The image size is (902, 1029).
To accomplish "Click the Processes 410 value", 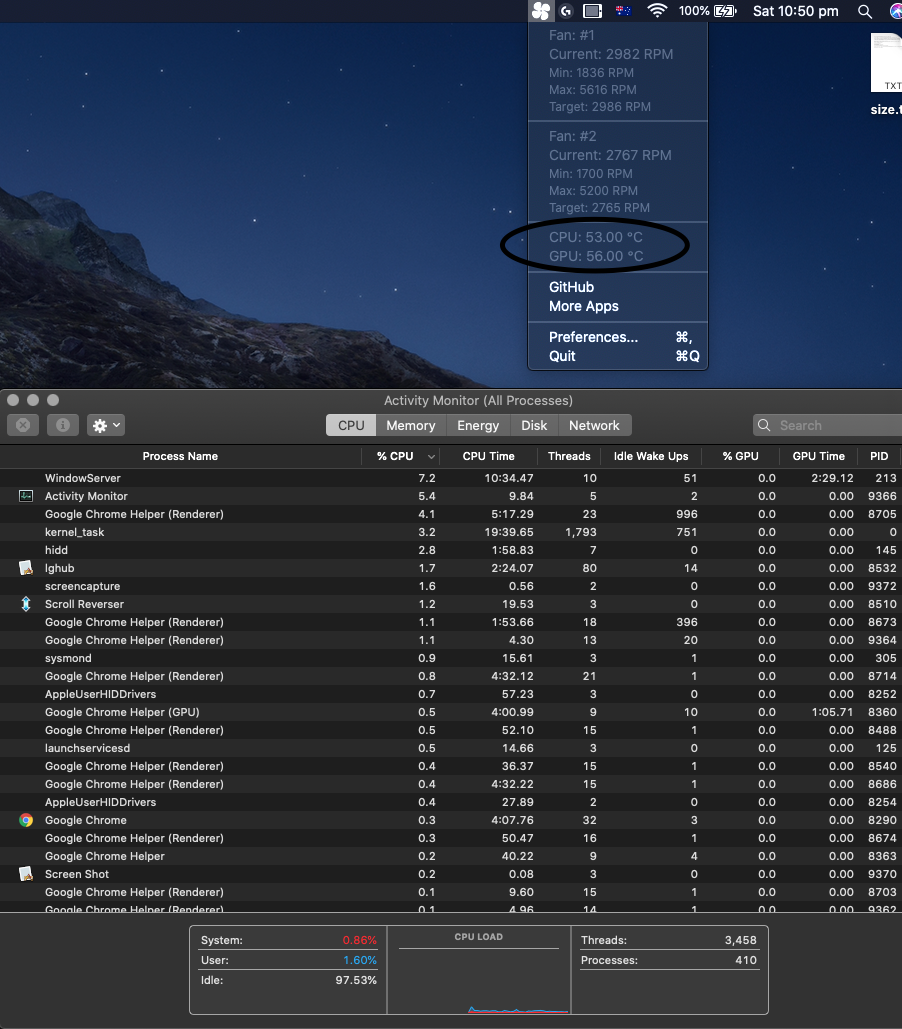I will coord(746,960).
